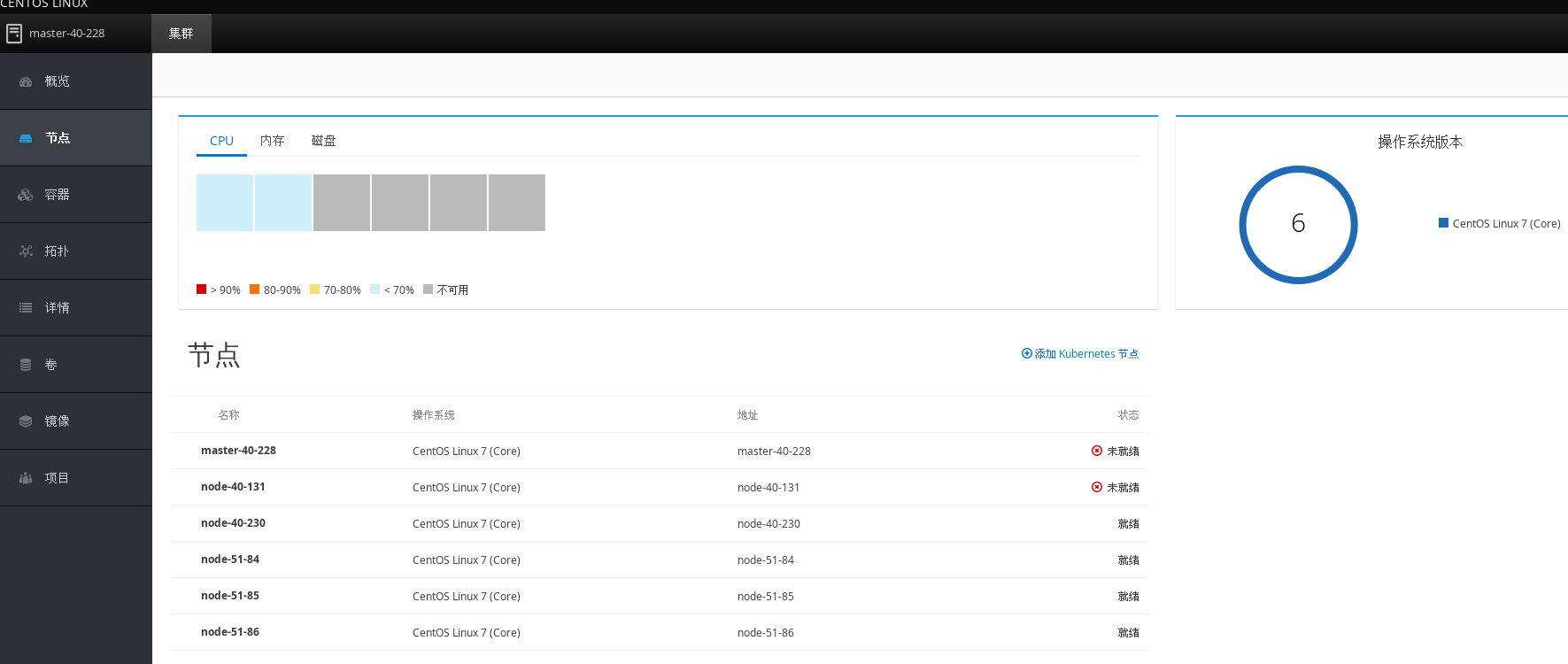This screenshot has width=1568, height=664.
Task: Open node node-40-131 from the table
Action: point(233,487)
